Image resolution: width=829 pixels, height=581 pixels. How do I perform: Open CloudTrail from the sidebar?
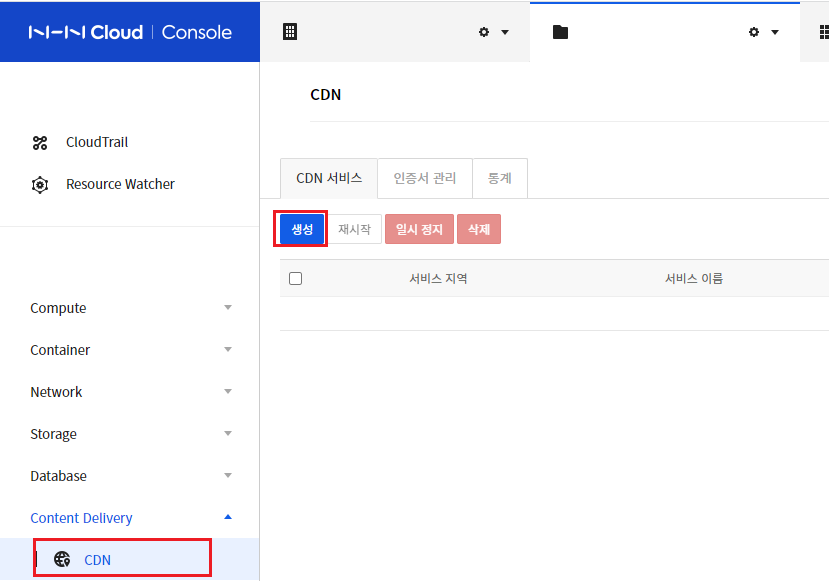tap(97, 142)
